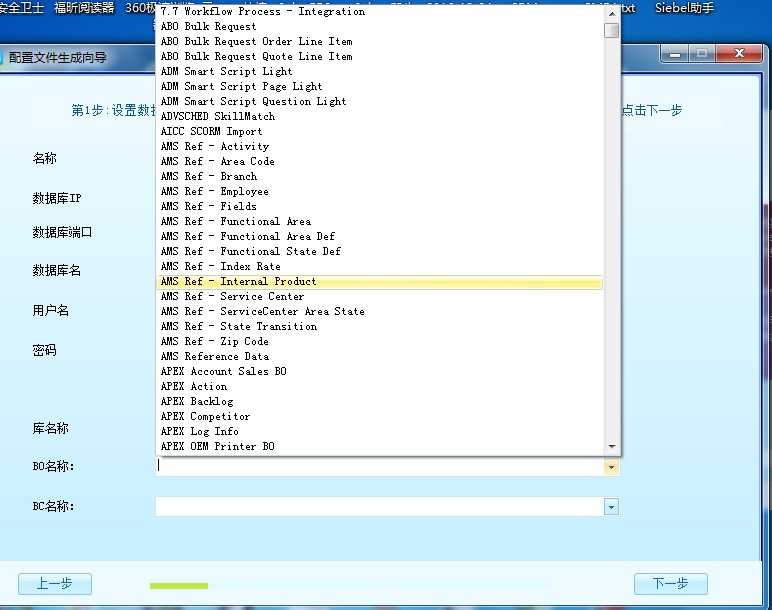Choose 'ABO Bulk Request' from list

(x=379, y=26)
